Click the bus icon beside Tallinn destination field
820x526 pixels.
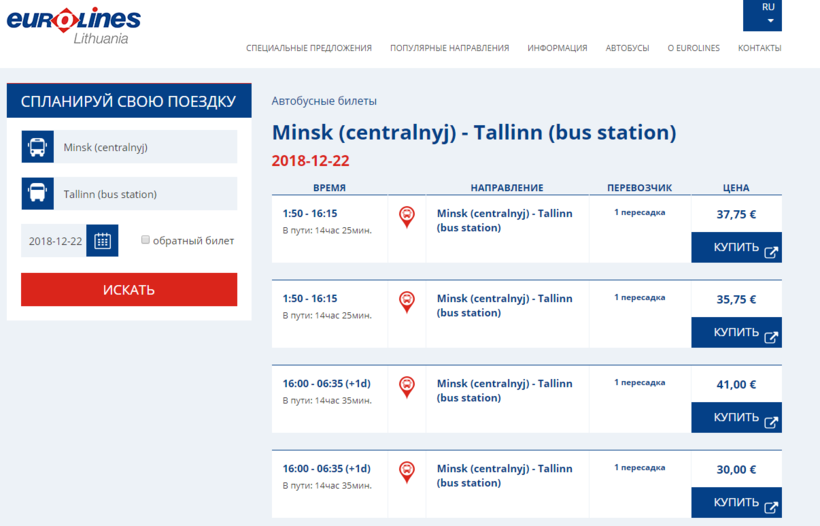(37, 194)
